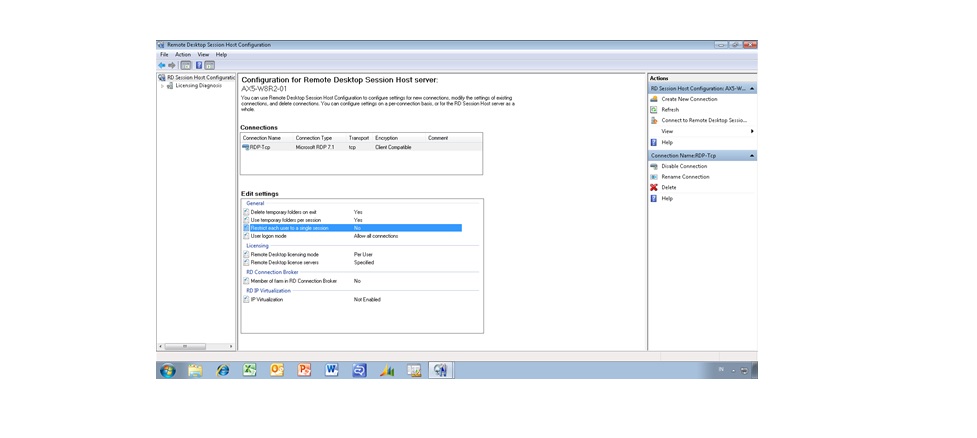Select the Remote Desktop license servers setting
977x438 pixels.
tap(285, 262)
